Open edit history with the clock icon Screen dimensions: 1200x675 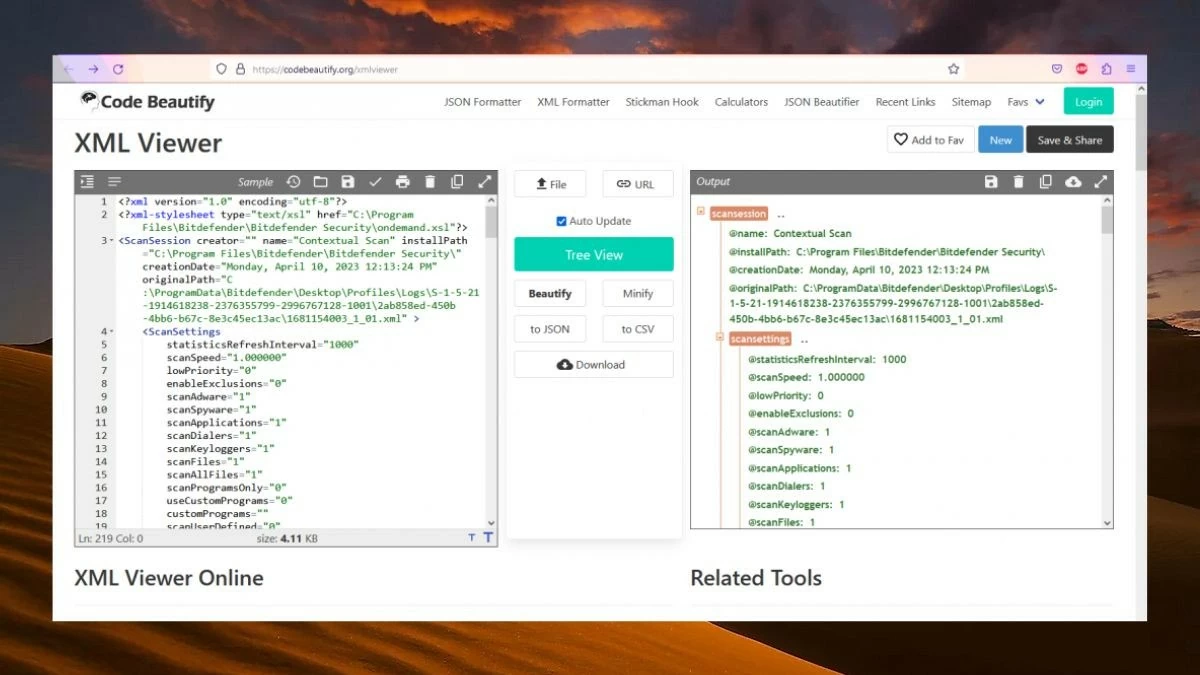coord(293,181)
